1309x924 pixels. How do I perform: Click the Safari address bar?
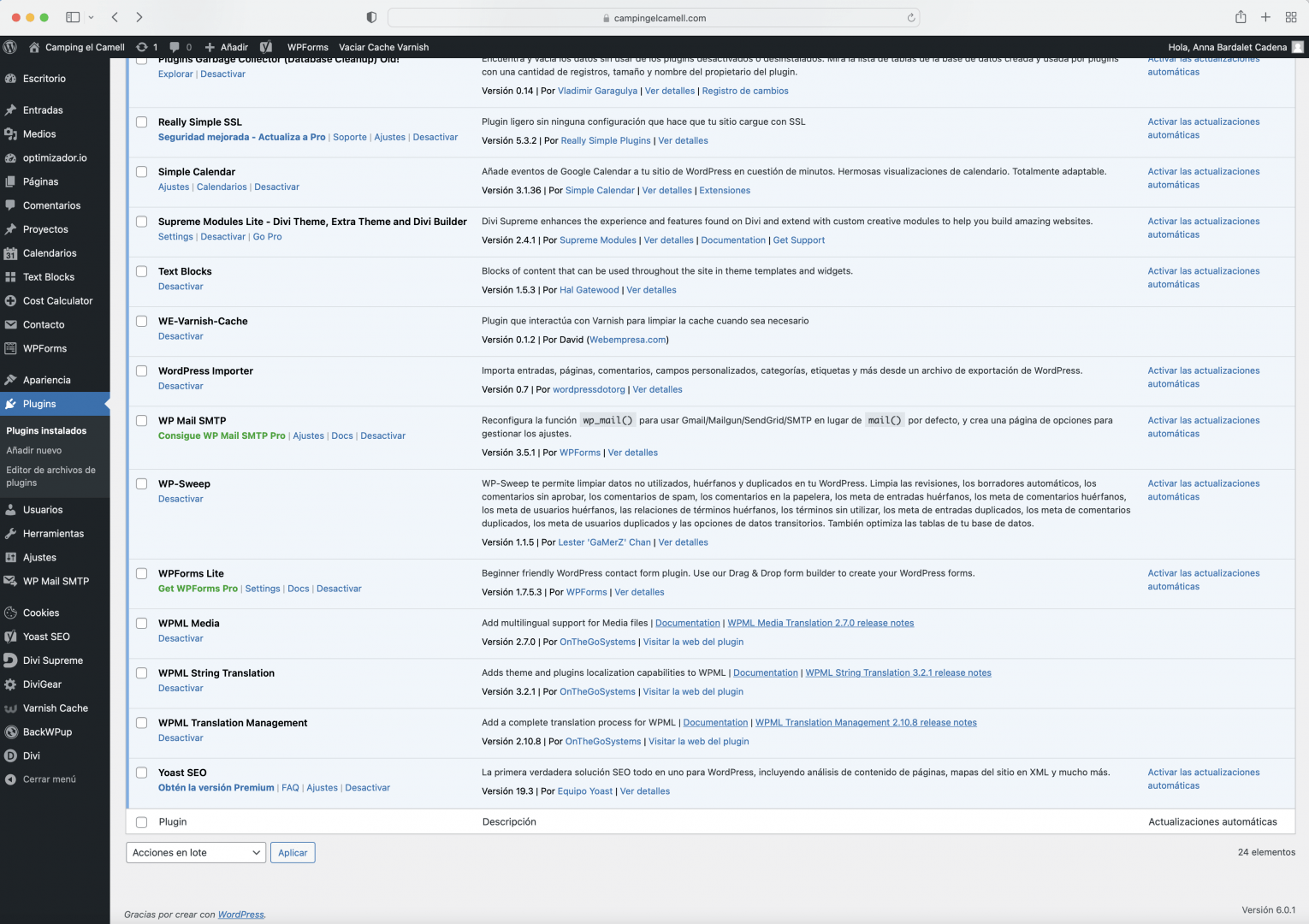pos(654,17)
